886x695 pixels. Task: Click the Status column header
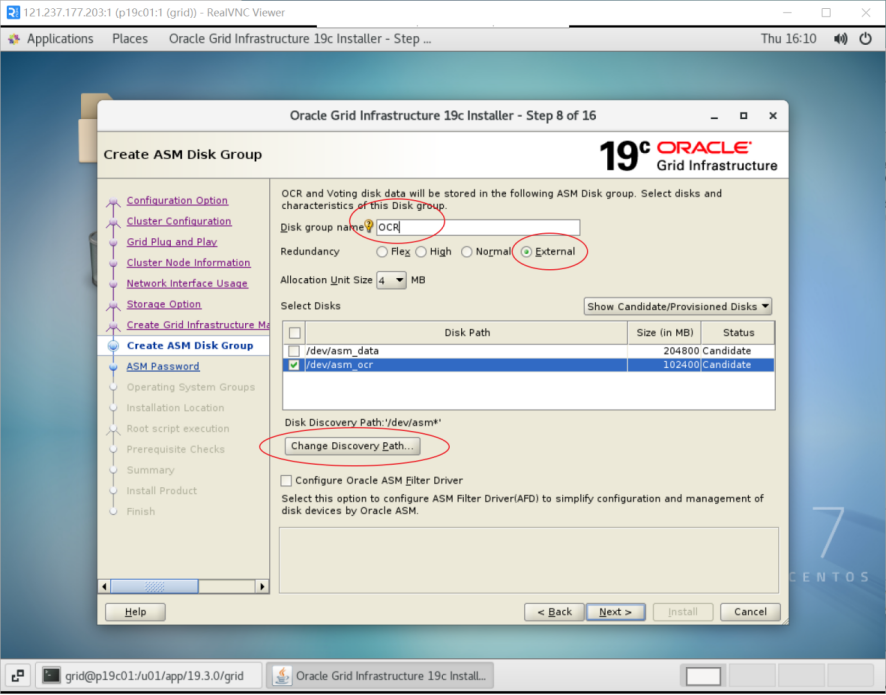coord(738,333)
